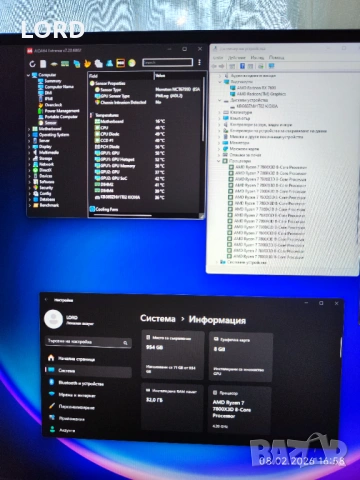Select the Sensor item in AIDA64 tree

point(51,123)
